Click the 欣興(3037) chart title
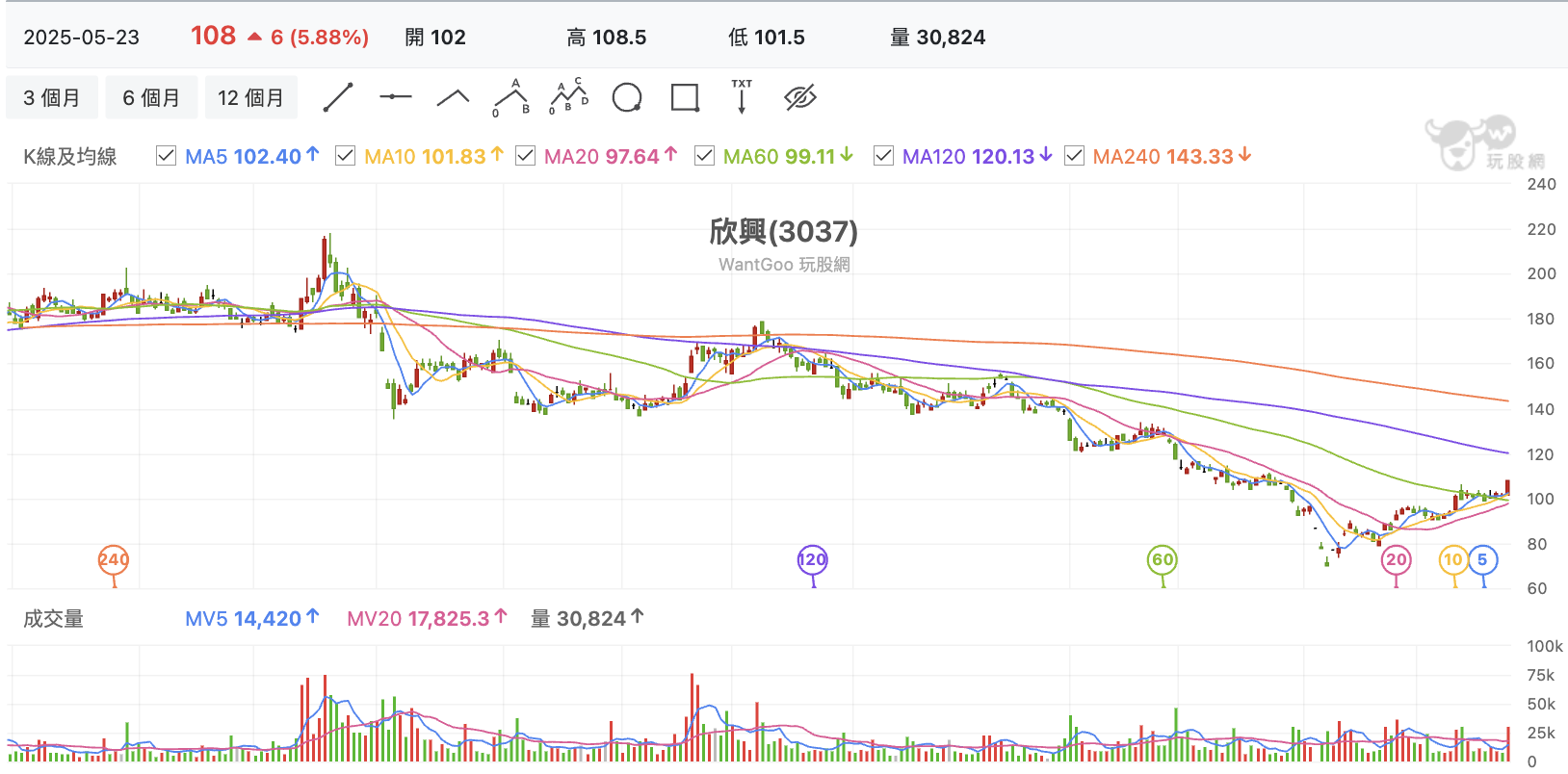 pyautogui.click(x=784, y=231)
